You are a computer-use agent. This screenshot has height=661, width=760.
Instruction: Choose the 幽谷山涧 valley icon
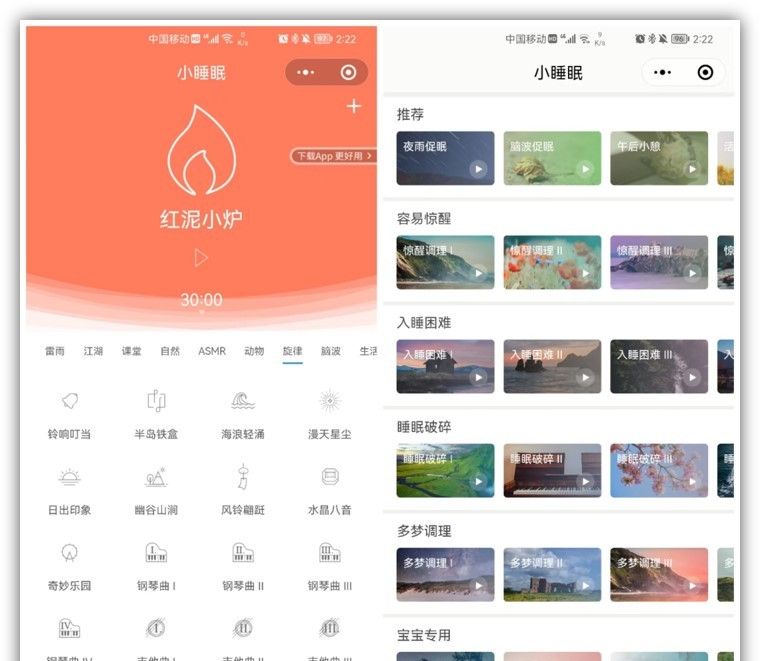156,477
